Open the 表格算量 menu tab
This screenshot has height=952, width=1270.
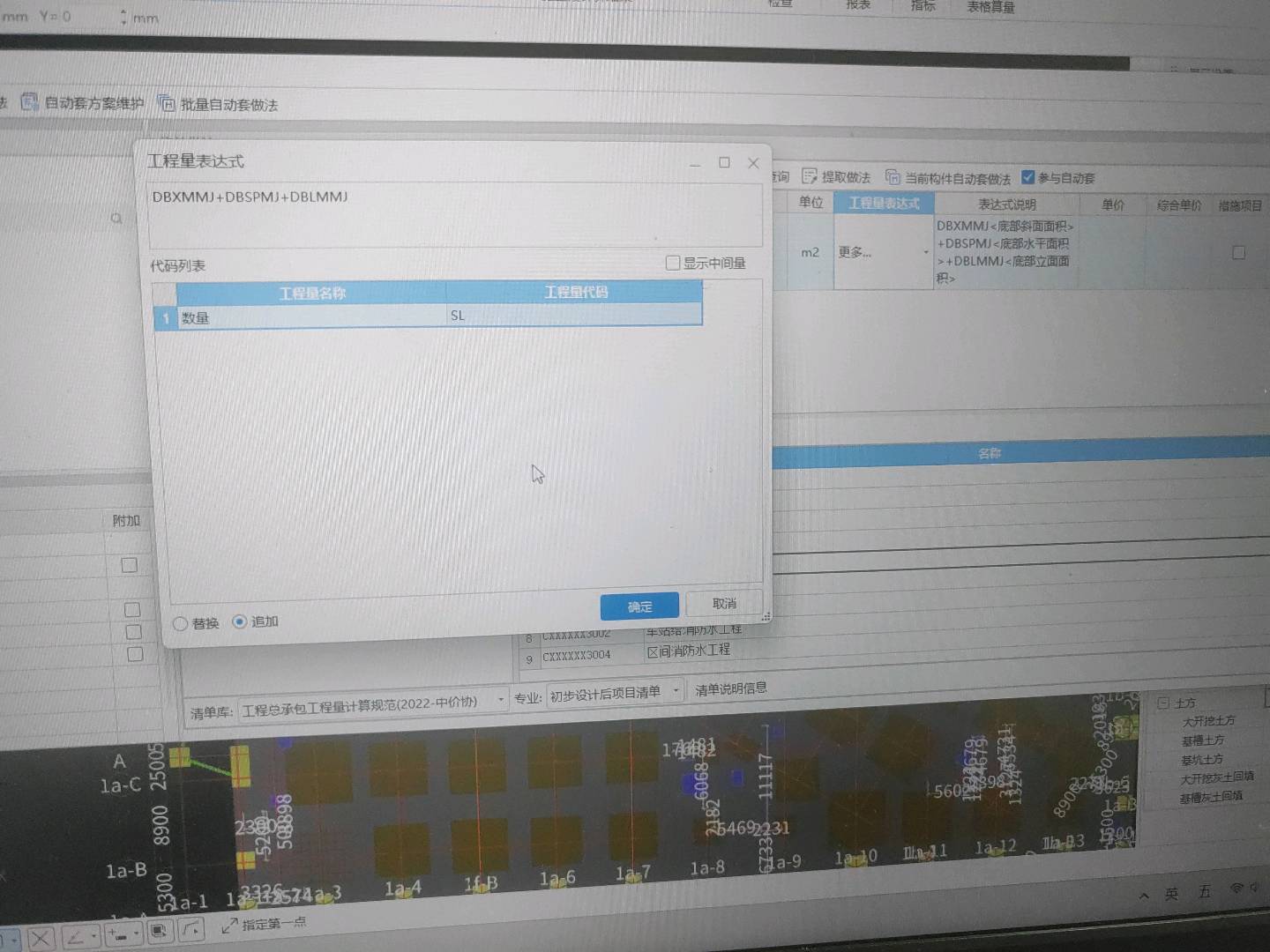[990, 6]
